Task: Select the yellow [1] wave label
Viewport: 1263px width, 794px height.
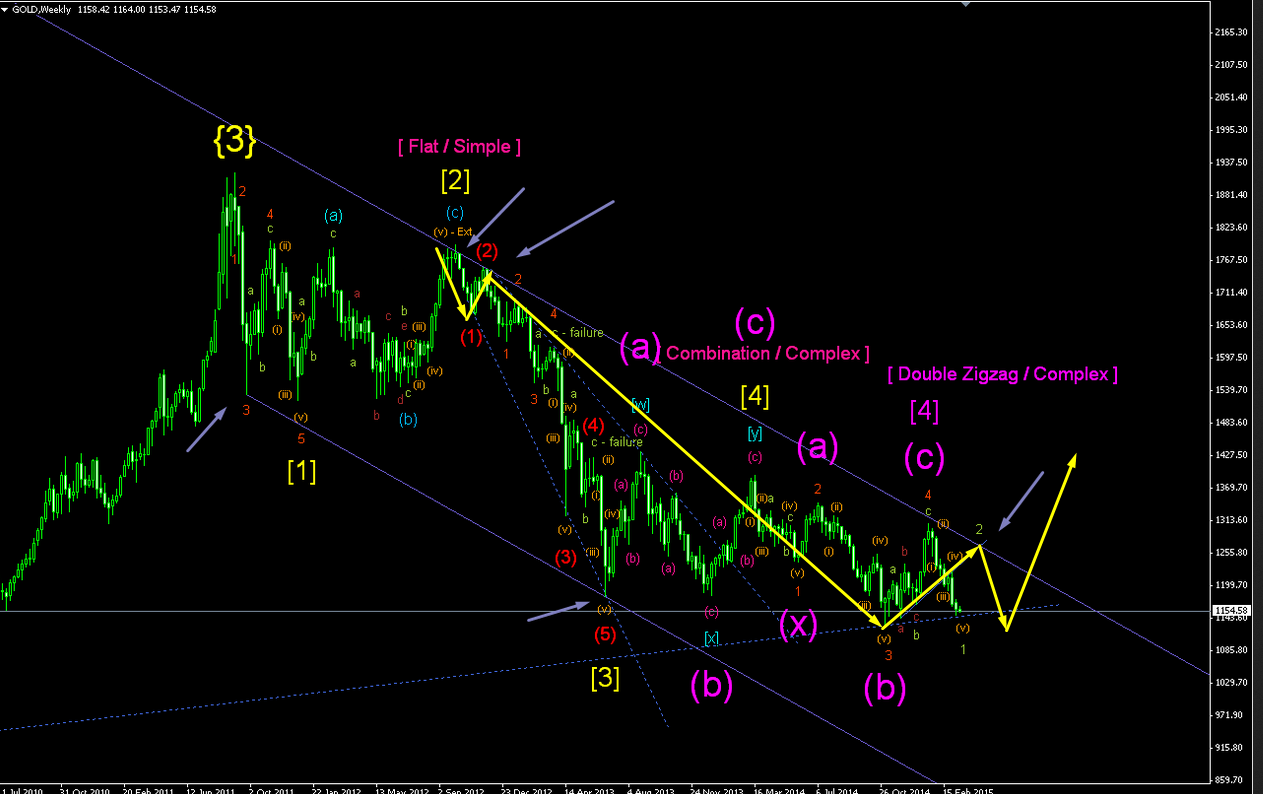Action: [x=301, y=471]
